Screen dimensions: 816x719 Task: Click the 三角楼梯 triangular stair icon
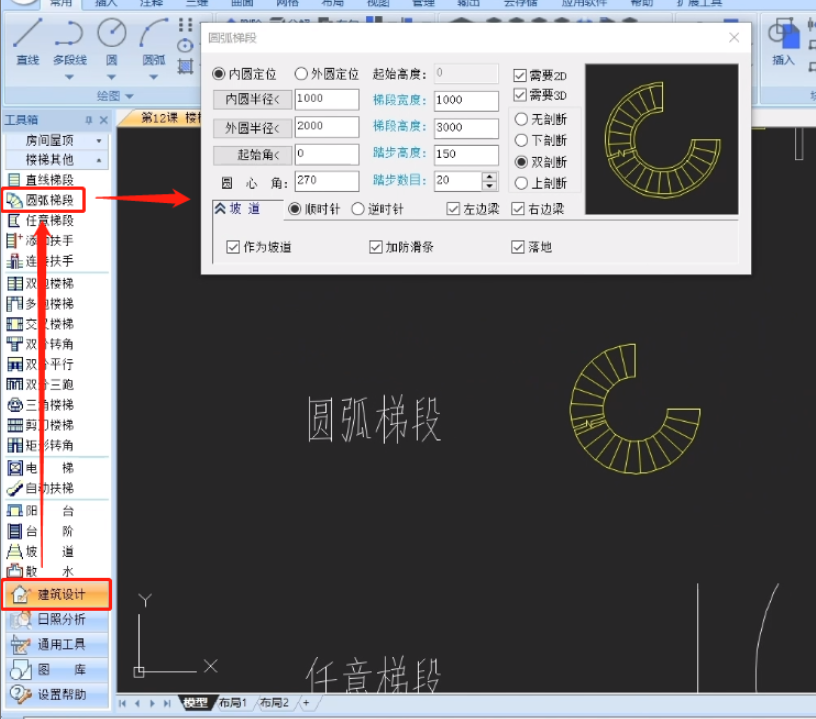[x=15, y=405]
